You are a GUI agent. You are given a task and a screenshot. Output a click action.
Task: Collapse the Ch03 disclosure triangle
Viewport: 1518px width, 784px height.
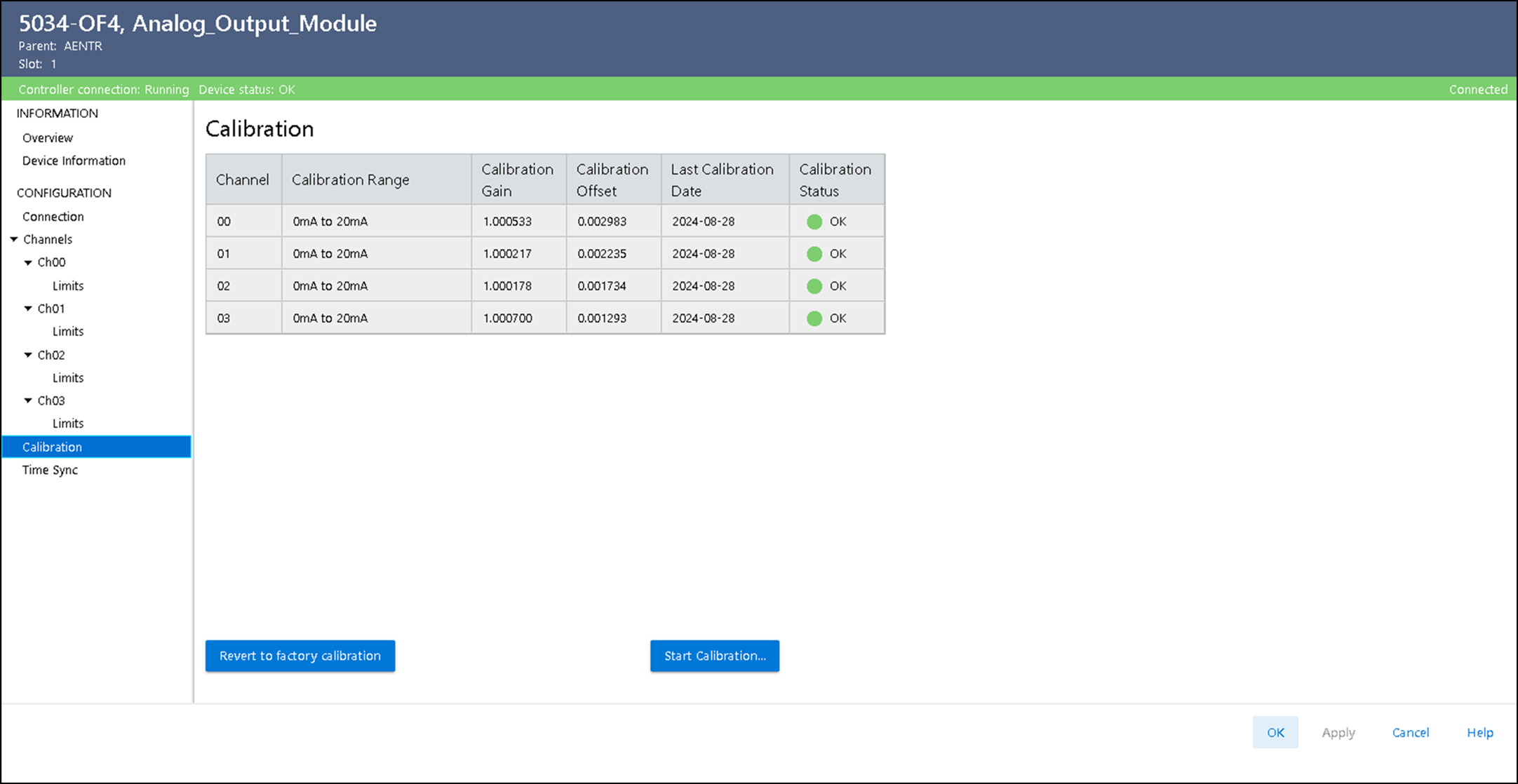pyautogui.click(x=28, y=400)
